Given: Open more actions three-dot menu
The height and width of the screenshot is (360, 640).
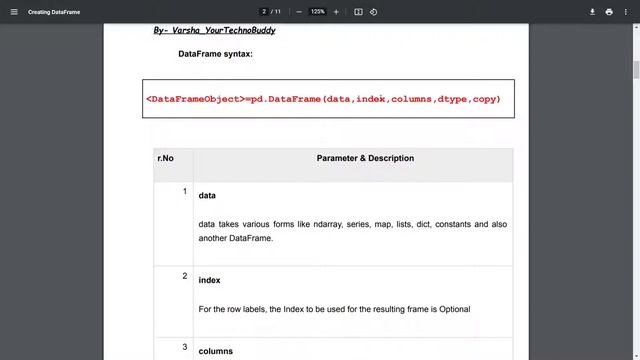Looking at the screenshot, I should coord(626,12).
